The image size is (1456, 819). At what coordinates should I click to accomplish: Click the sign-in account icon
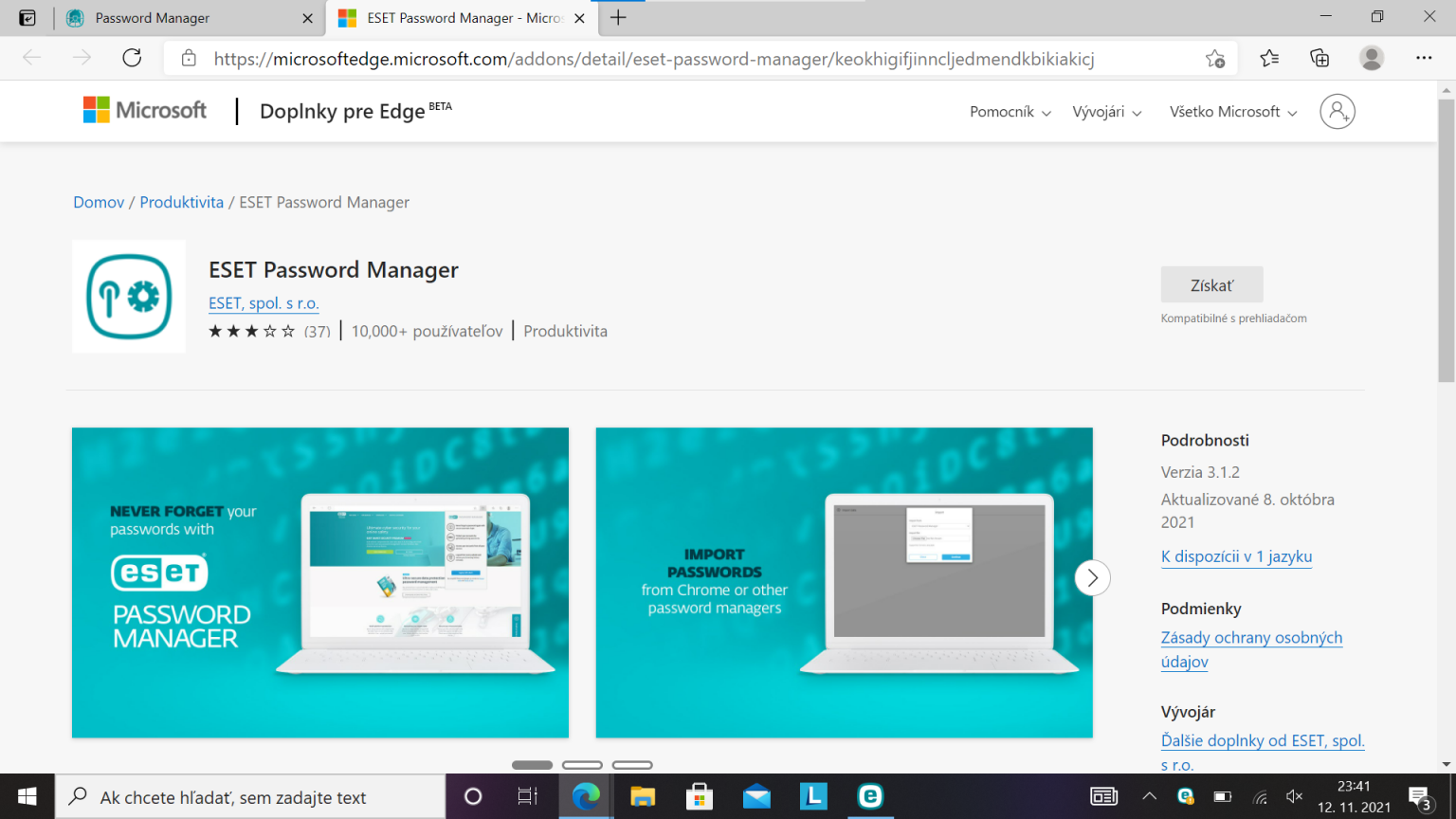coord(1338,111)
